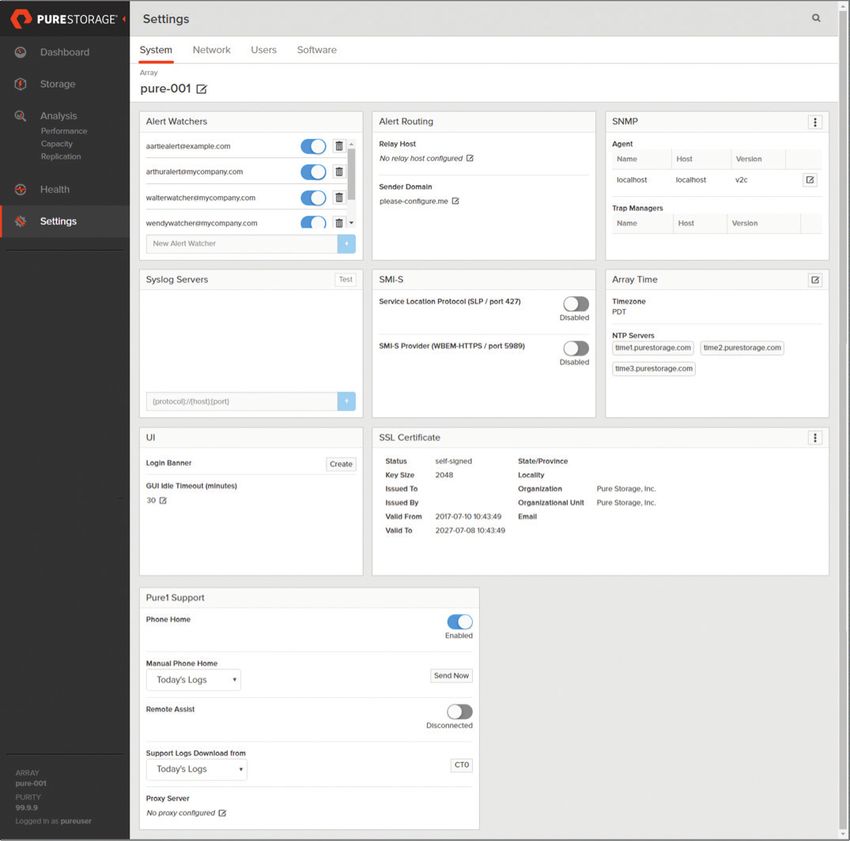Focus the New Alert Watcher field
This screenshot has width=850, height=841.
click(x=242, y=243)
